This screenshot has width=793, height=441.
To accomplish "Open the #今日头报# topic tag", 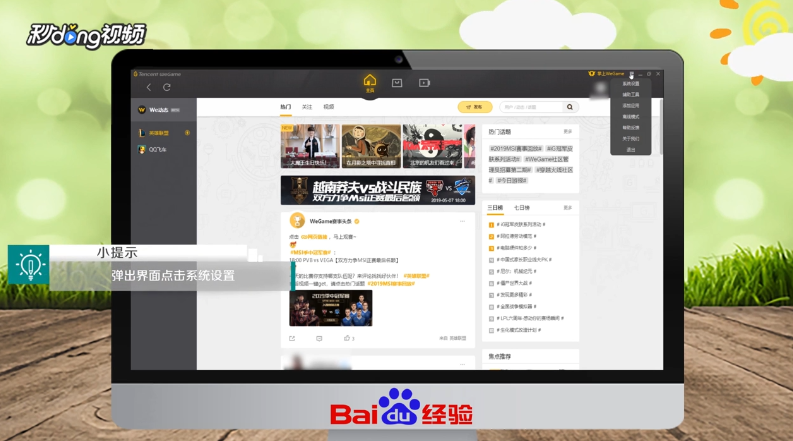I will point(512,180).
